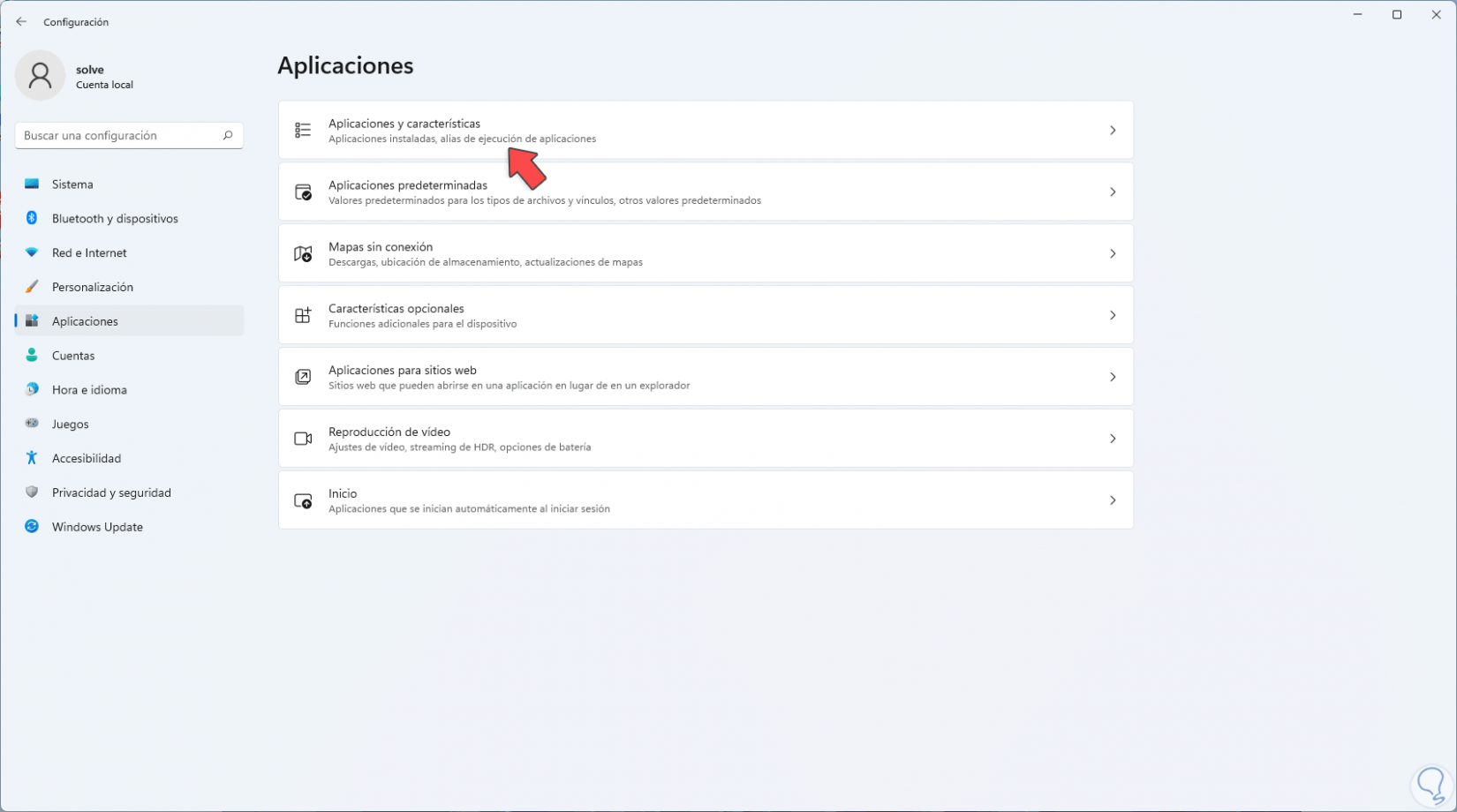Expand Mapas sin conexión chevron
This screenshot has height=812, width=1457.
click(x=1113, y=254)
